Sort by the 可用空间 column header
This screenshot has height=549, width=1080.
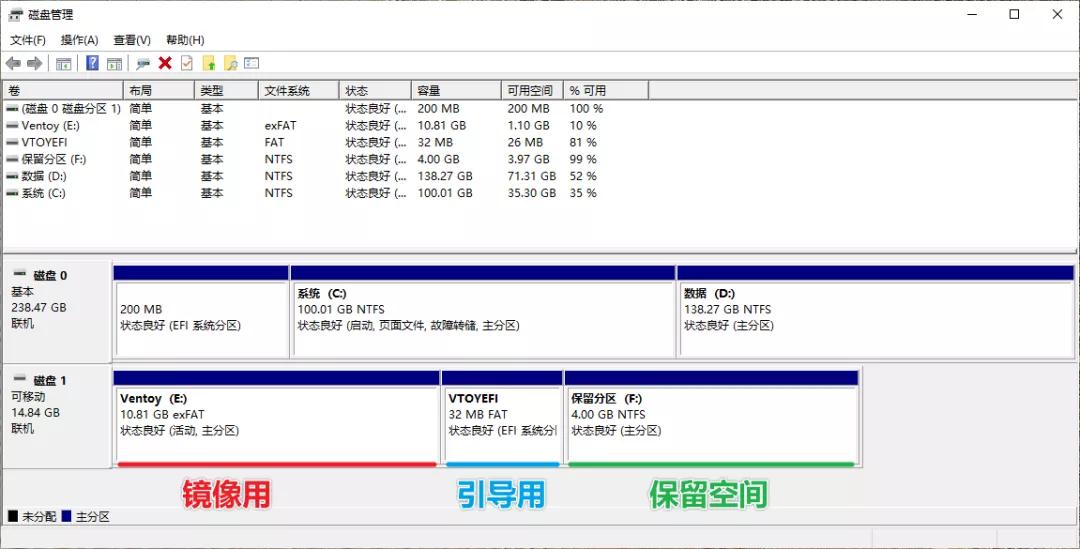click(532, 90)
